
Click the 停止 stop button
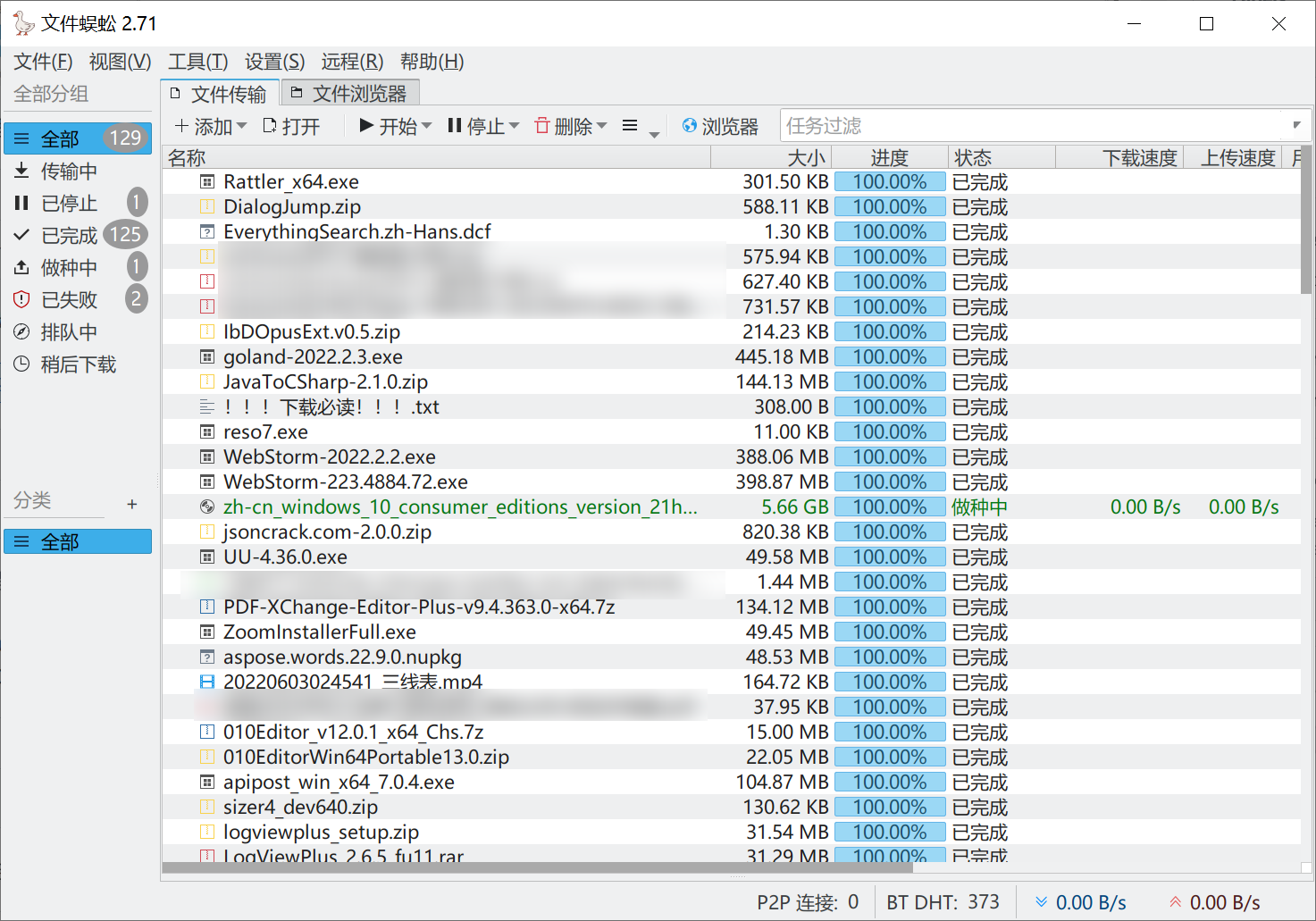click(x=476, y=126)
